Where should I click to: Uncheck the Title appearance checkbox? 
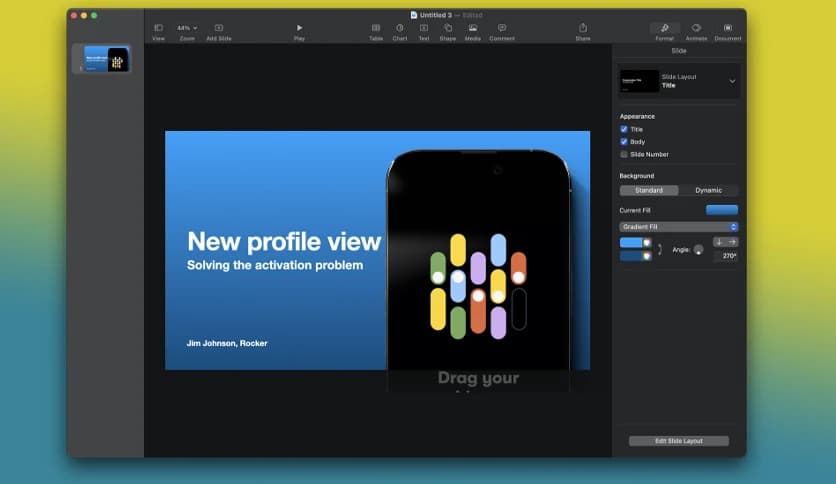tap(624, 129)
